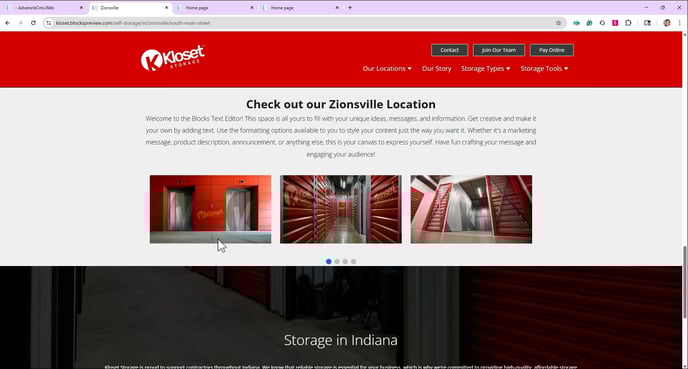
Task: Open the extensions puzzle icon
Action: (x=628, y=23)
